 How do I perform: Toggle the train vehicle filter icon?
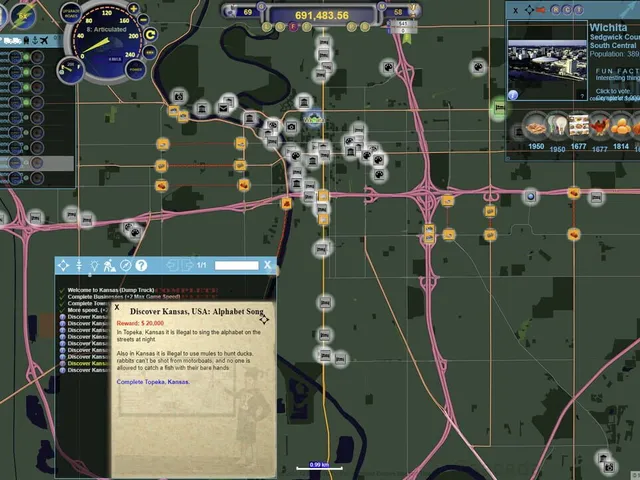[x=27, y=40]
